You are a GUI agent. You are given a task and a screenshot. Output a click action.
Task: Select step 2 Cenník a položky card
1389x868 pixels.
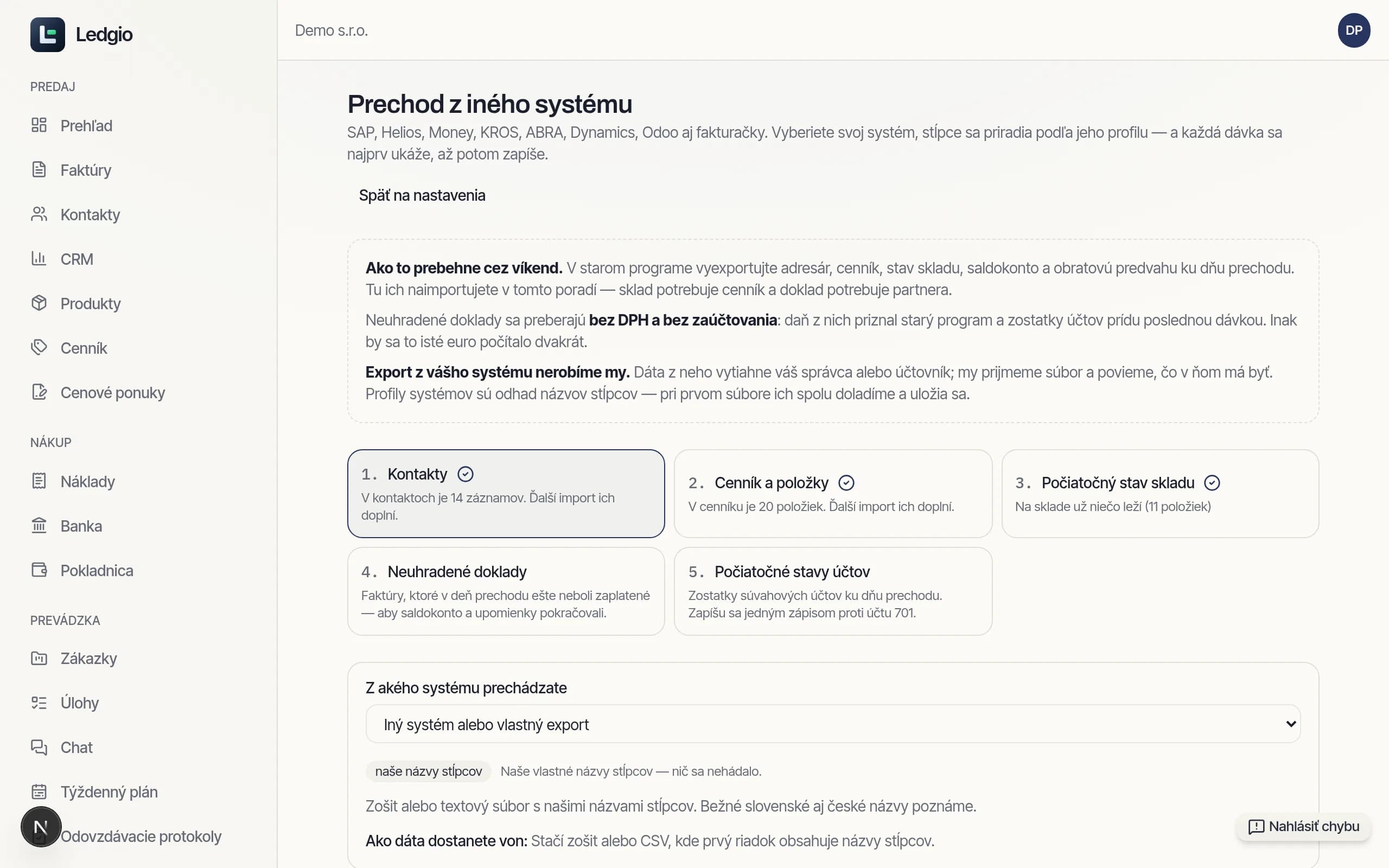pyautogui.click(x=833, y=494)
